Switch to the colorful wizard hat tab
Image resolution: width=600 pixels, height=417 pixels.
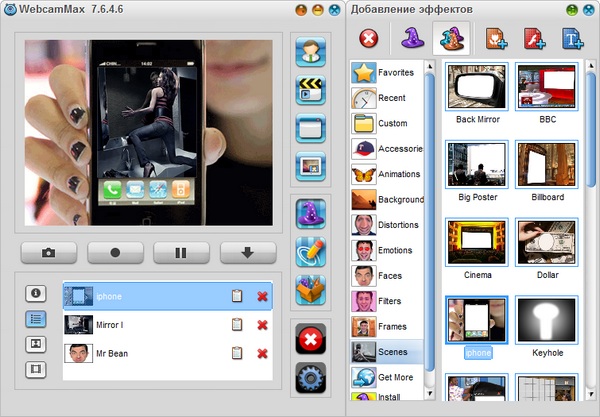451,39
